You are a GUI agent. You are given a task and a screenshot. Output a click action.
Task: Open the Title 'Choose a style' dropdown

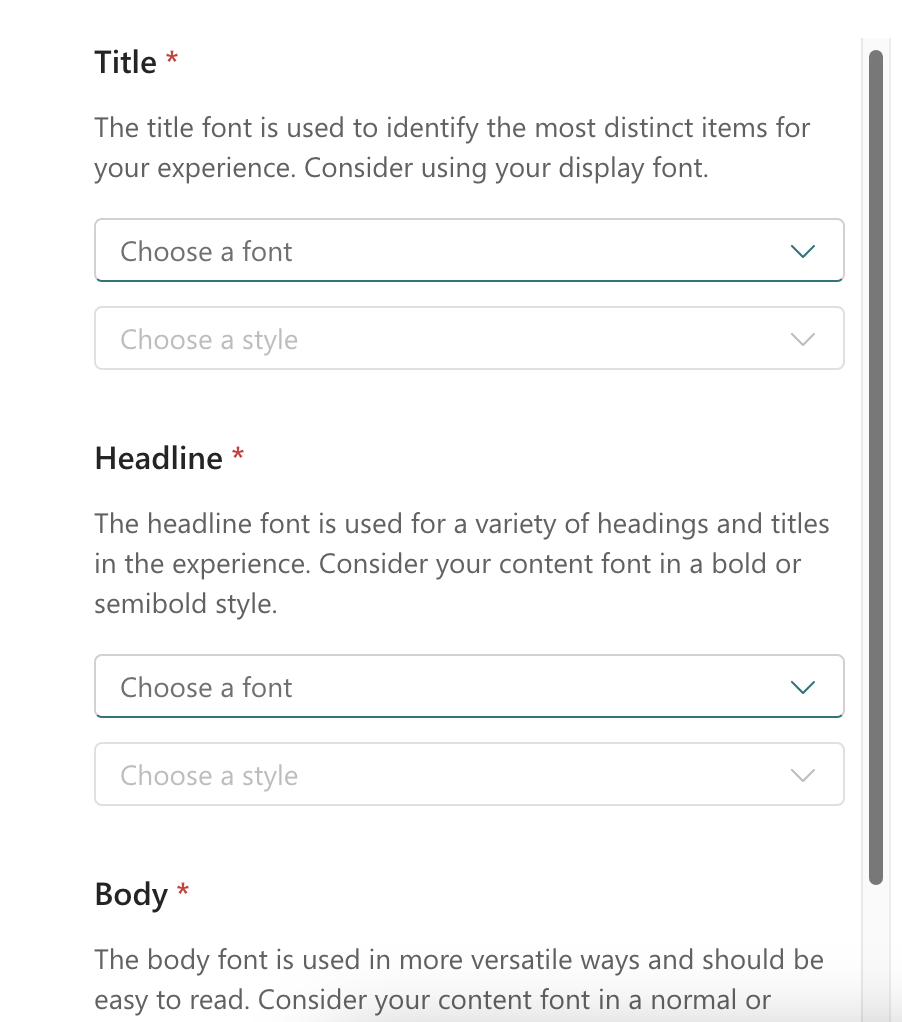pyautogui.click(x=440, y=339)
